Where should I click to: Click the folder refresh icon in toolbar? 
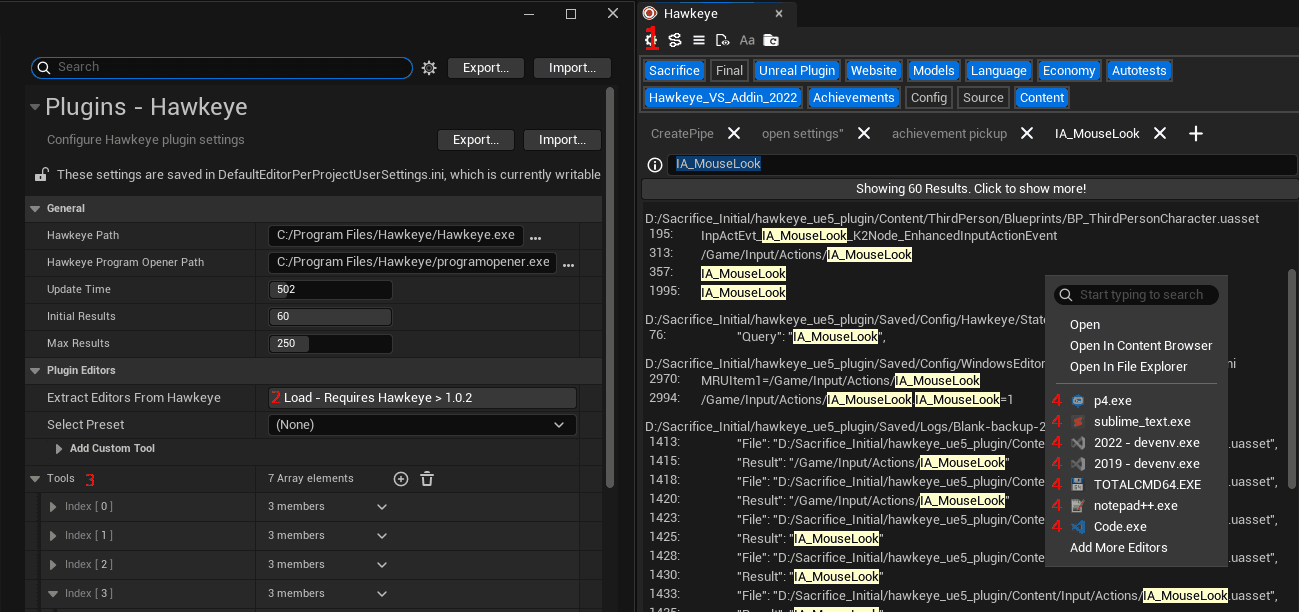pyautogui.click(x=770, y=40)
